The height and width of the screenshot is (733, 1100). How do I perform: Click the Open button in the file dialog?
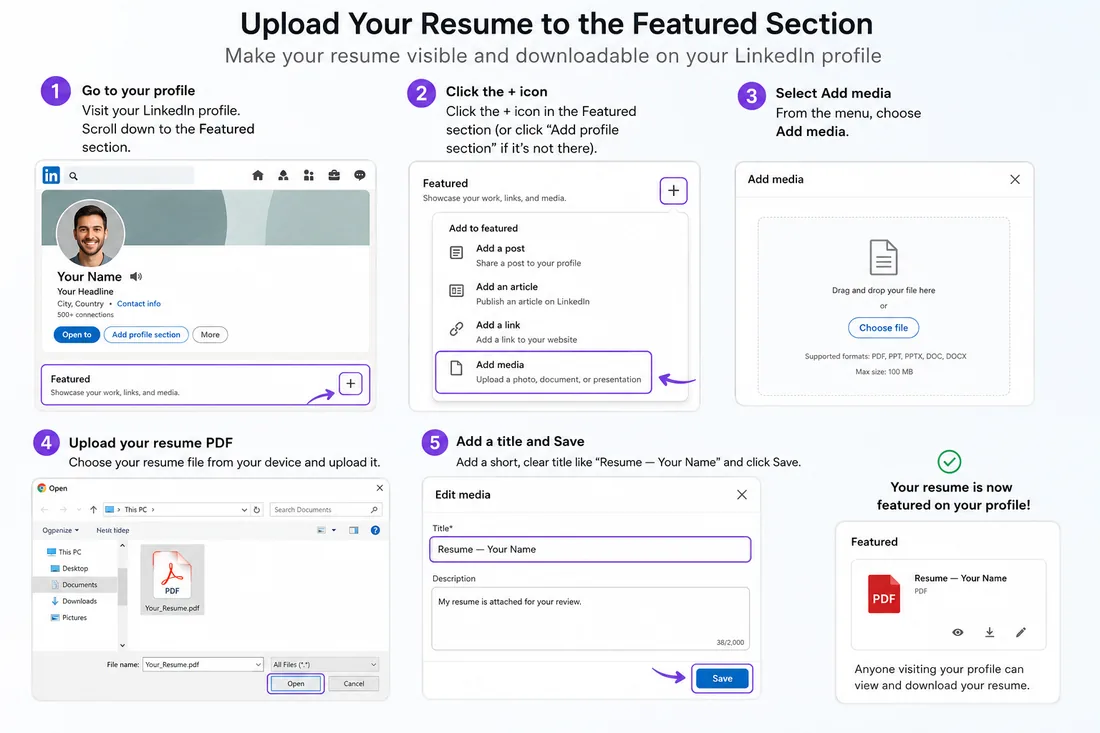(x=295, y=683)
